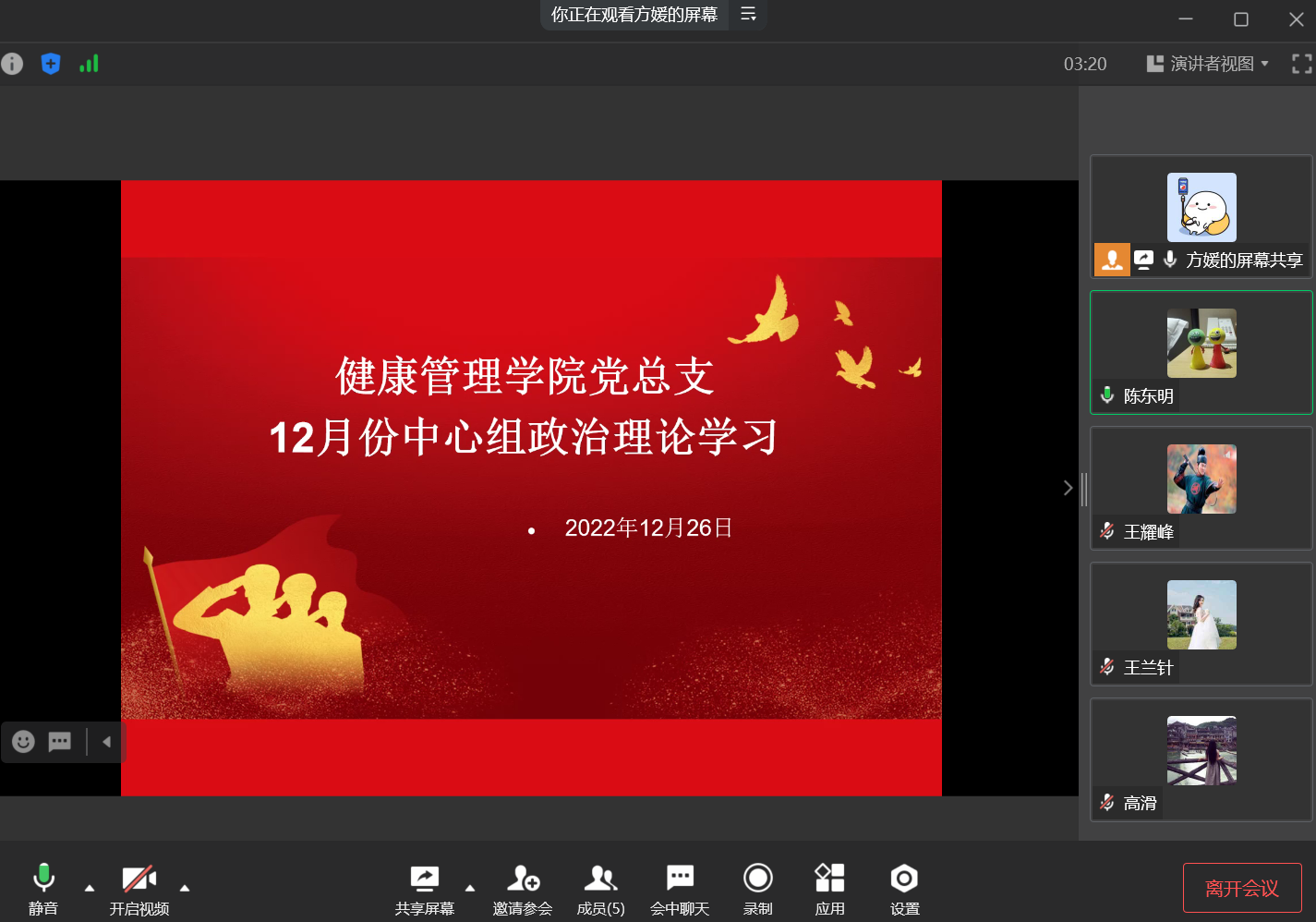The height and width of the screenshot is (922, 1316).
Task: Open the Apps (应用) panel
Action: tap(829, 889)
